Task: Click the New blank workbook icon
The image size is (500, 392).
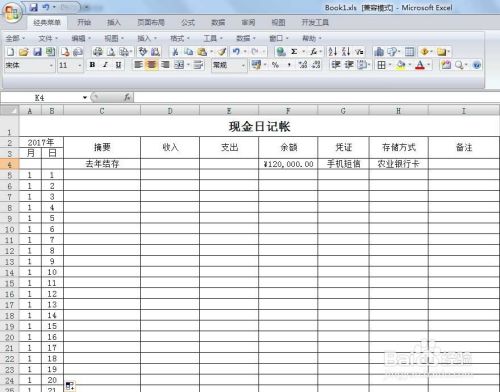Action: click(x=10, y=52)
